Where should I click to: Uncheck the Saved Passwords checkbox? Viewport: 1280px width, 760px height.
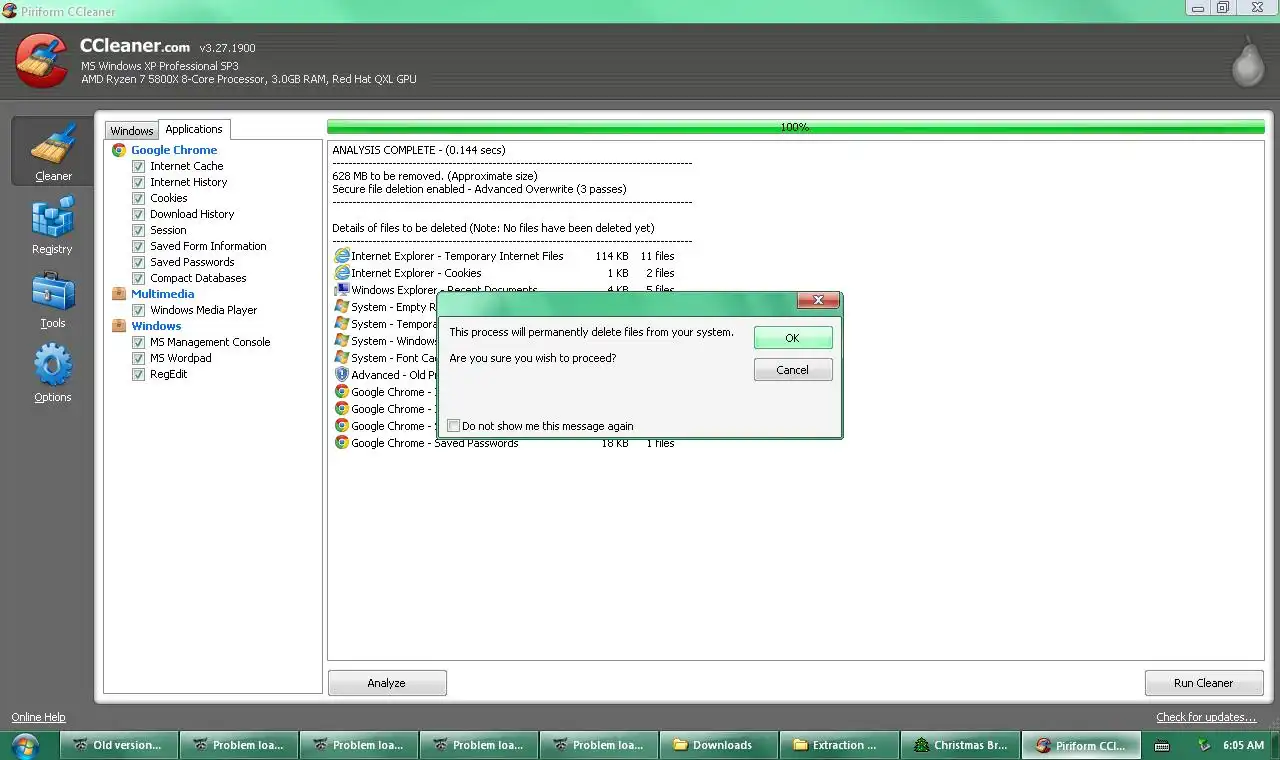(139, 263)
